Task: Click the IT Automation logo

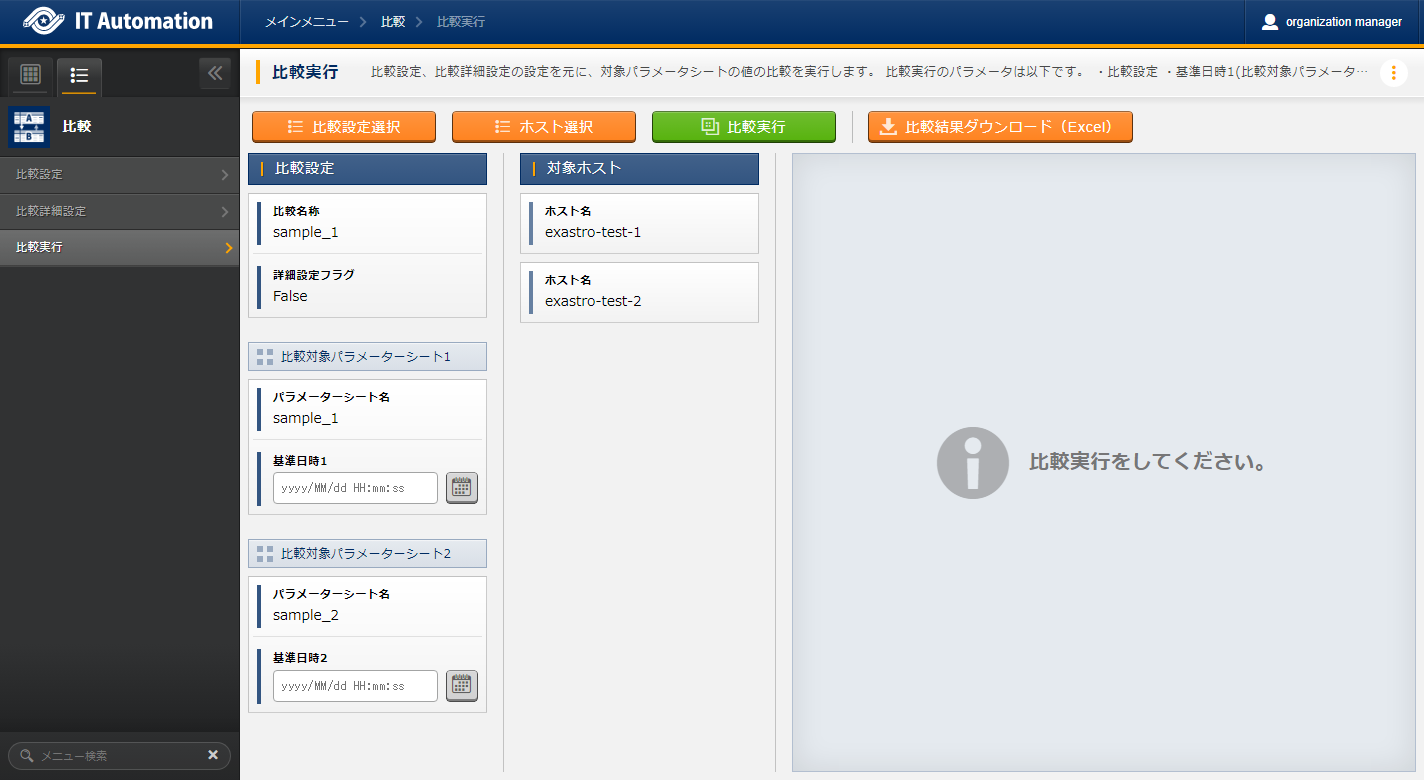Action: coord(118,21)
